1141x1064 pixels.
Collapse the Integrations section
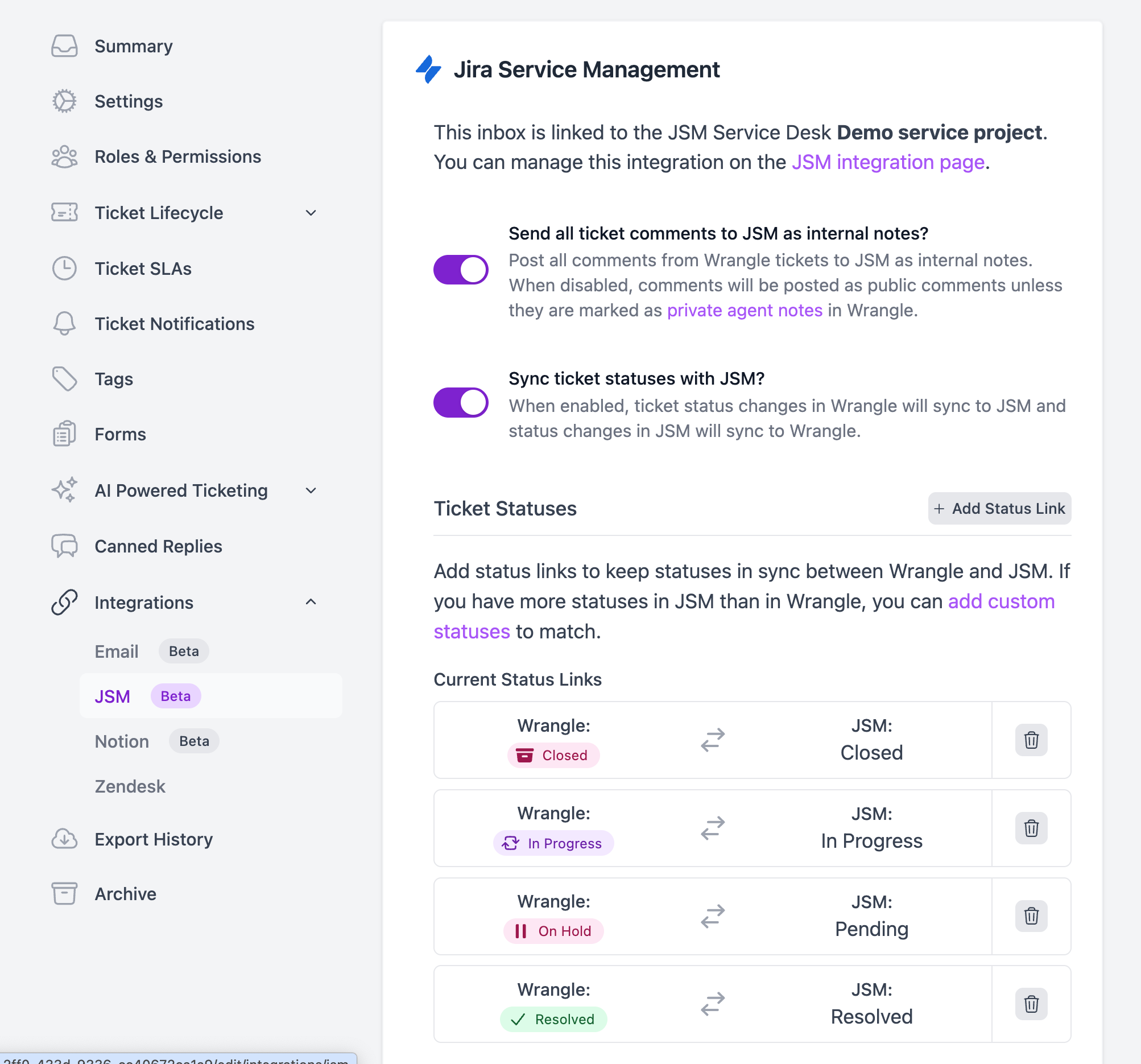click(x=311, y=602)
